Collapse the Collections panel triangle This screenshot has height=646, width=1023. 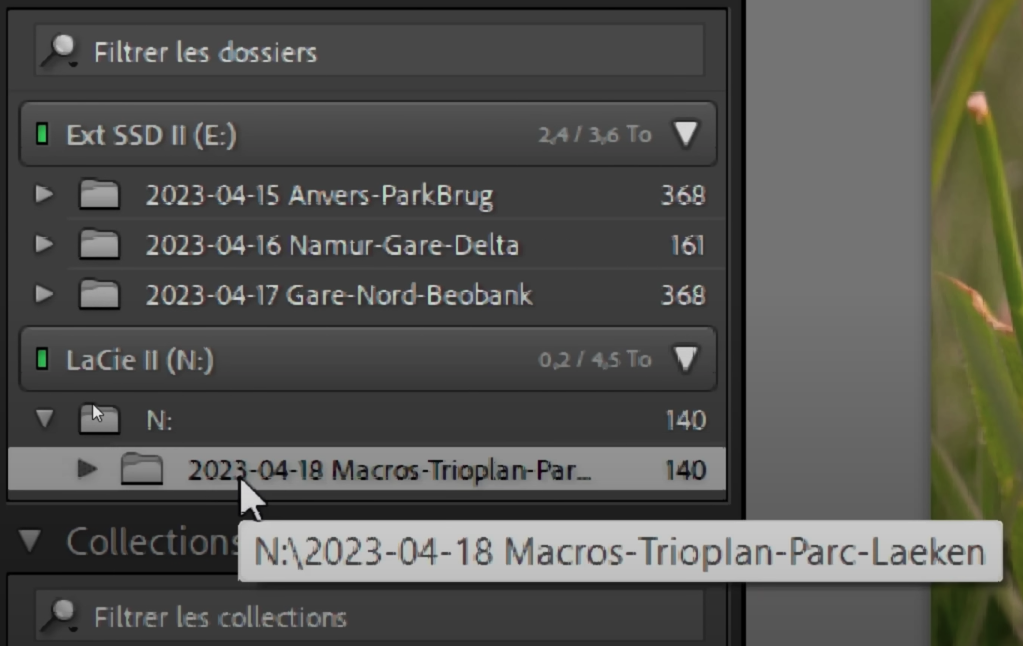[x=30, y=541]
